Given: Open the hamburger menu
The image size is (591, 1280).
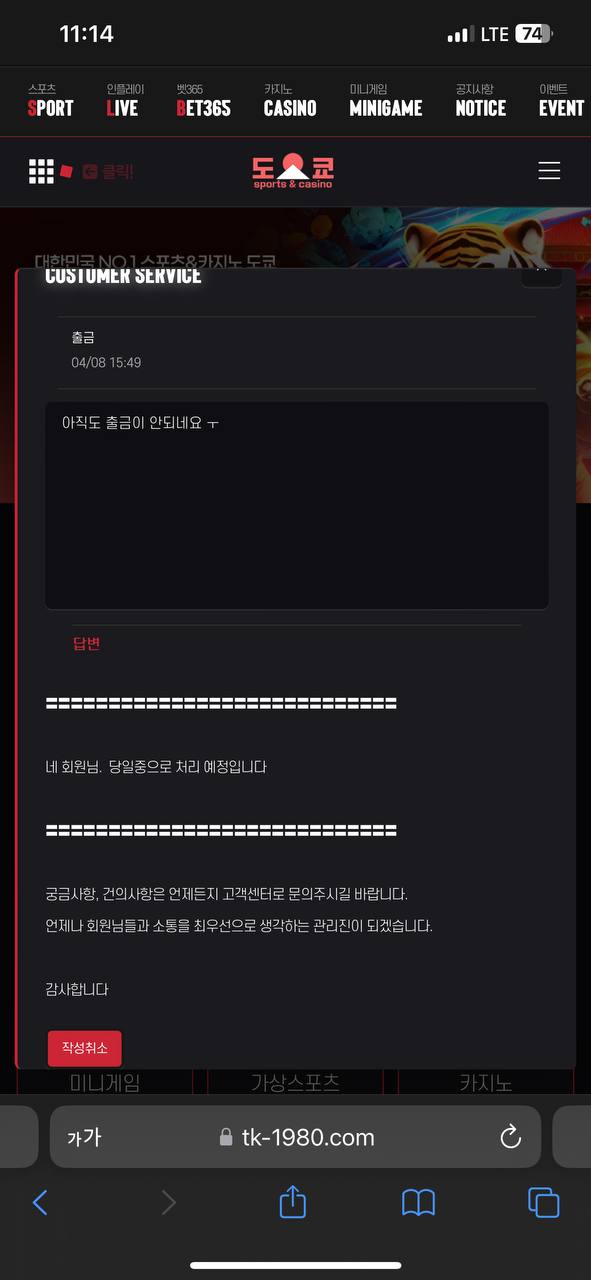Looking at the screenshot, I should click(549, 171).
